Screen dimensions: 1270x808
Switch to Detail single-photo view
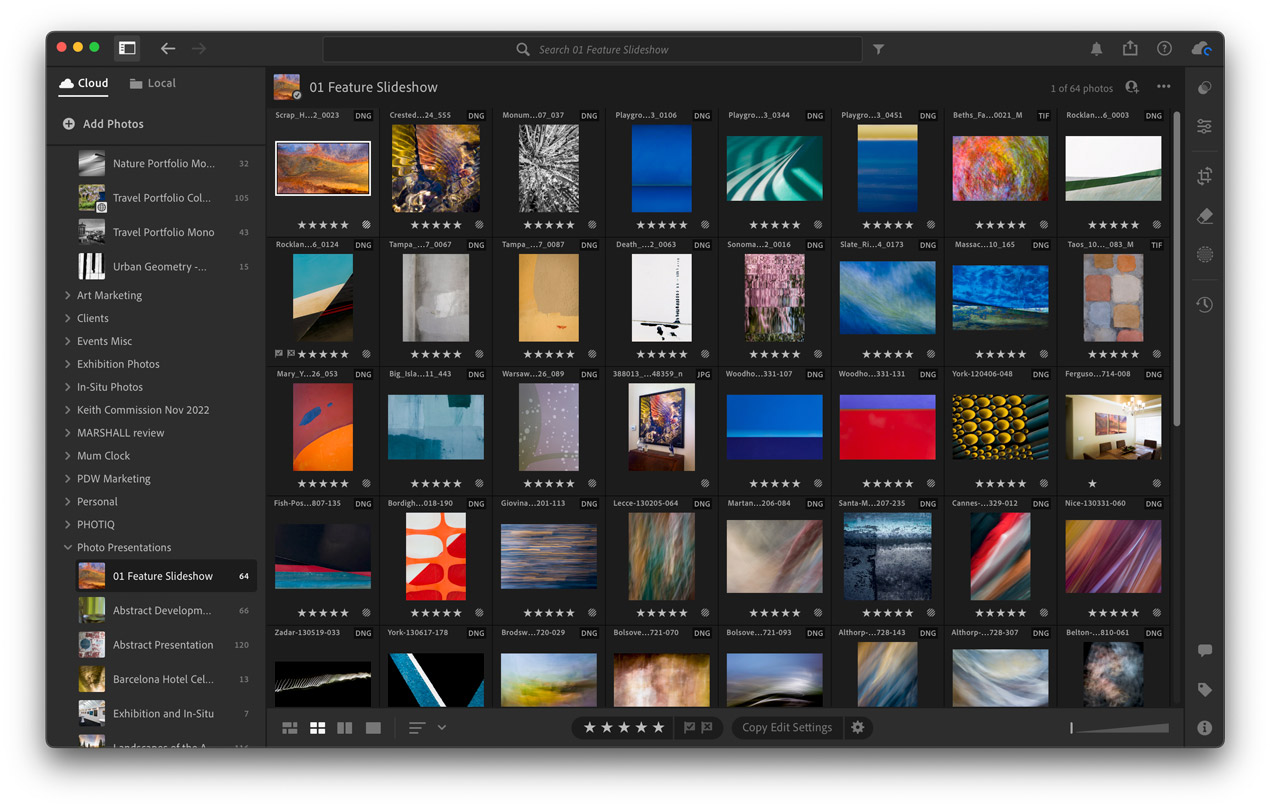(x=373, y=728)
